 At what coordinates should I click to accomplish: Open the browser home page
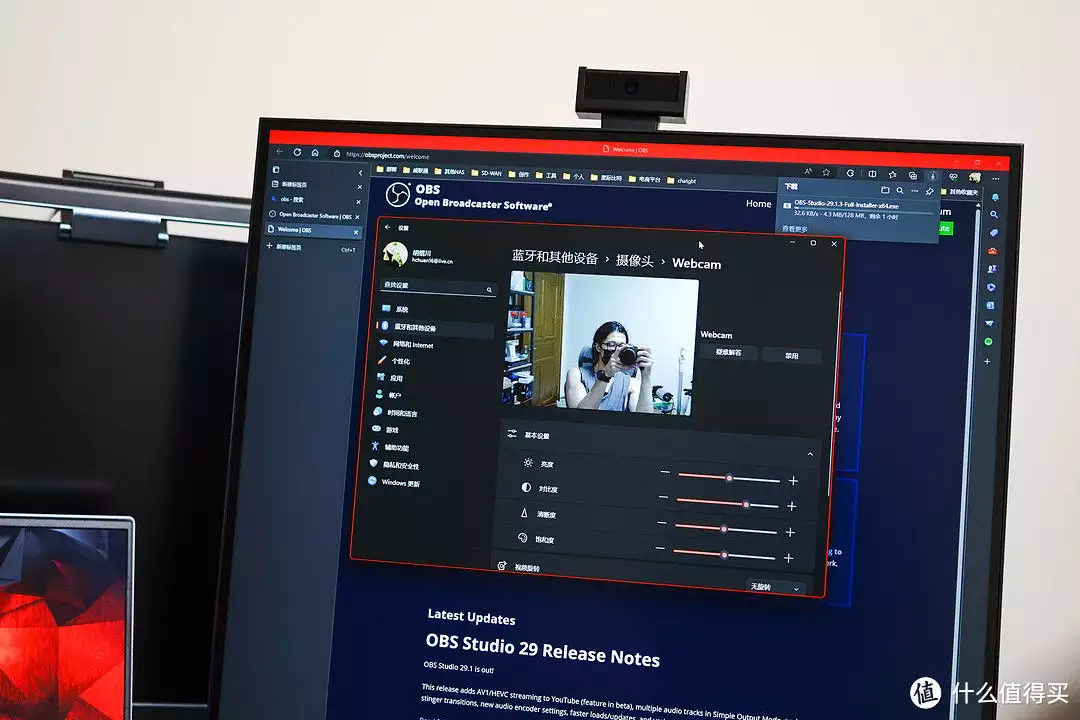click(315, 152)
